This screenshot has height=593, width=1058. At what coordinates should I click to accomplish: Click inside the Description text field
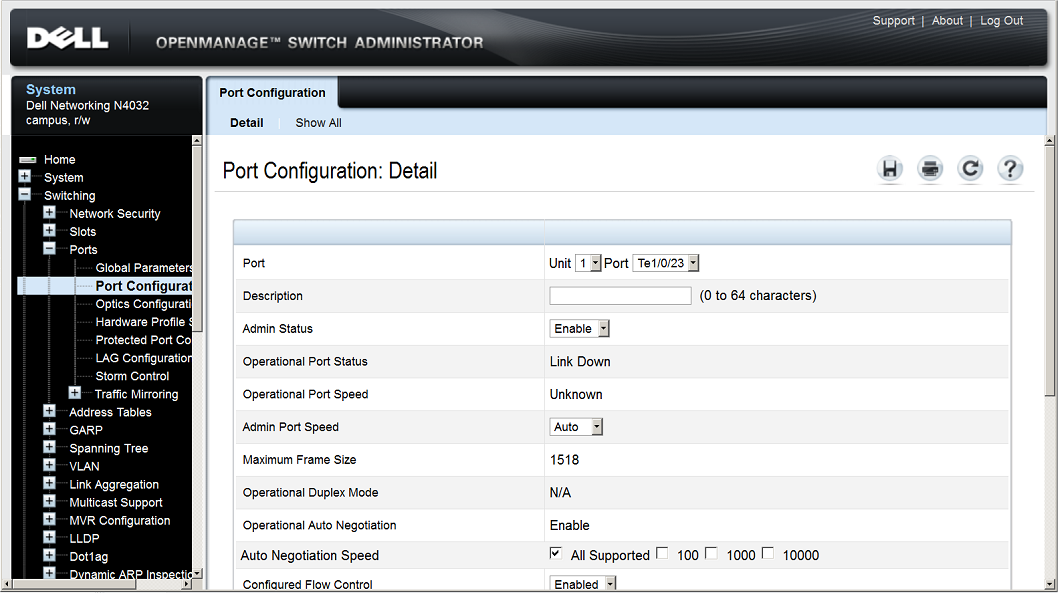[620, 295]
